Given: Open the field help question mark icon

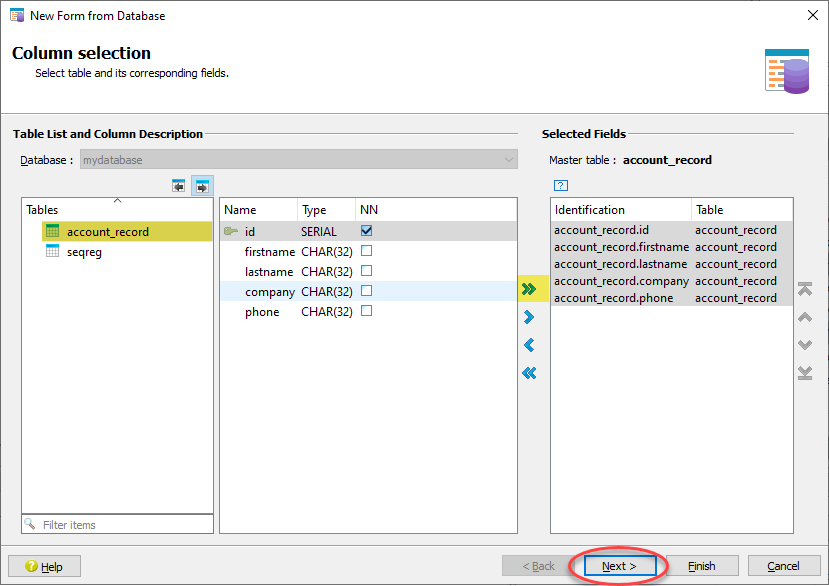Looking at the screenshot, I should (x=561, y=185).
